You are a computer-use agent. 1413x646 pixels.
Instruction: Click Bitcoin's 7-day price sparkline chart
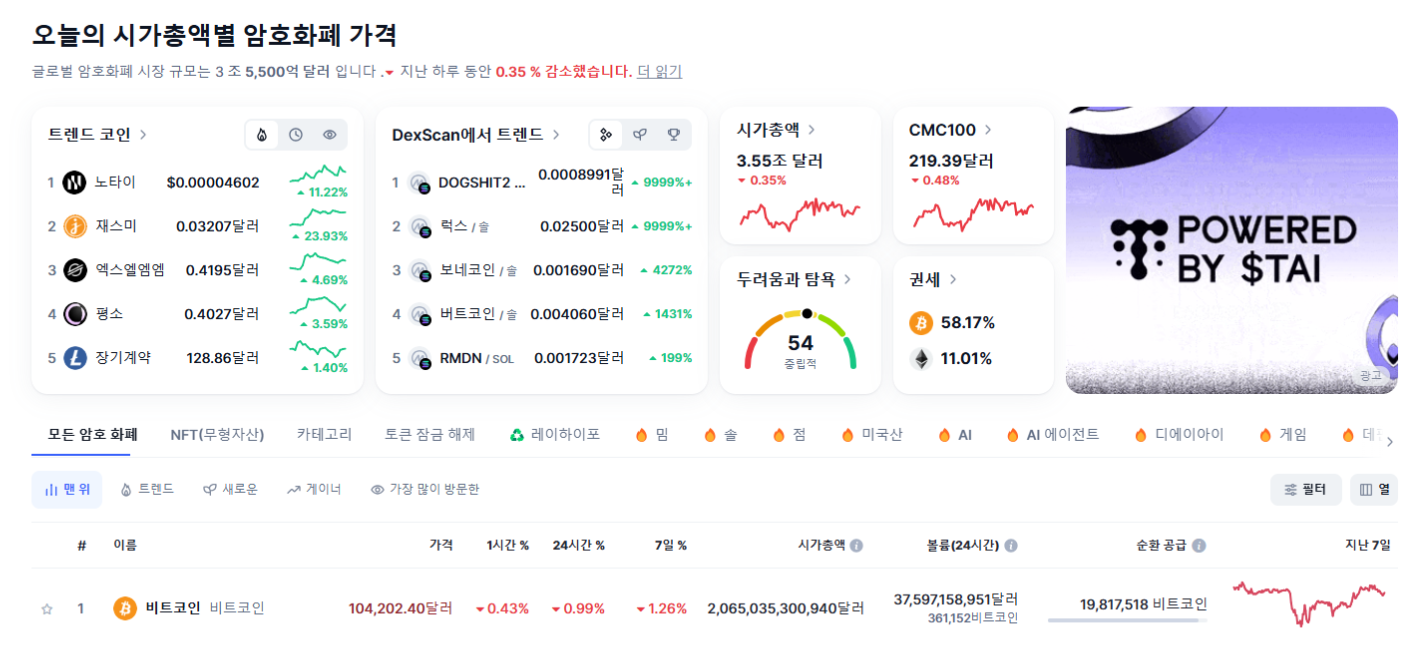click(1310, 603)
